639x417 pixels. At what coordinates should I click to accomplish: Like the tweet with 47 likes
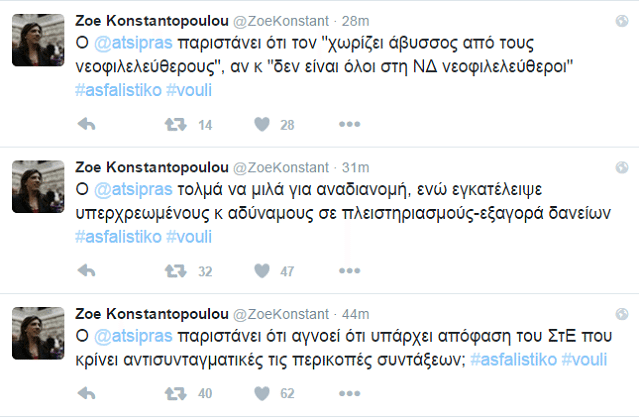(x=262, y=270)
